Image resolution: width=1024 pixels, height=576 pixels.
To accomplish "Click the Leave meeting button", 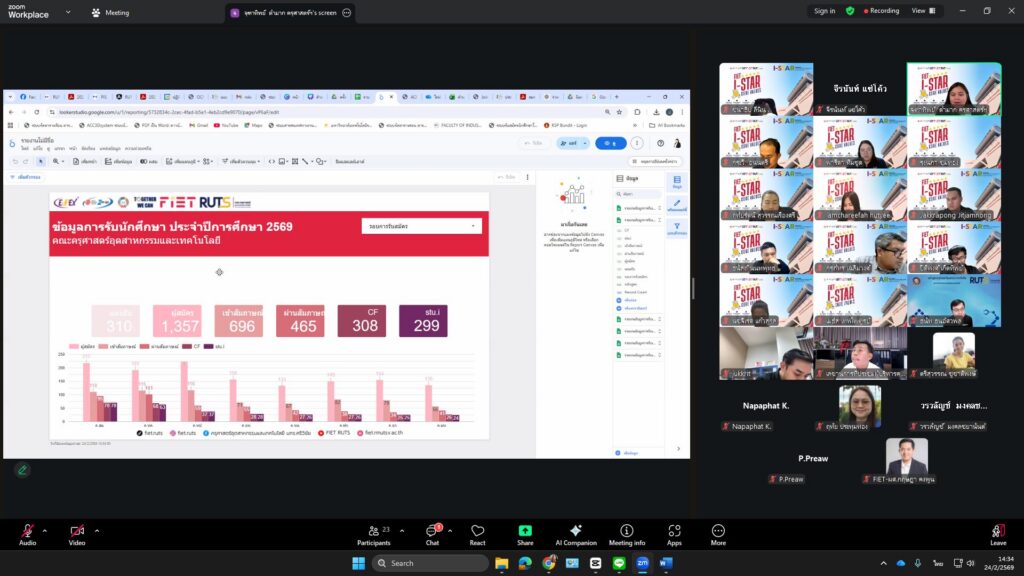I will click(x=997, y=531).
